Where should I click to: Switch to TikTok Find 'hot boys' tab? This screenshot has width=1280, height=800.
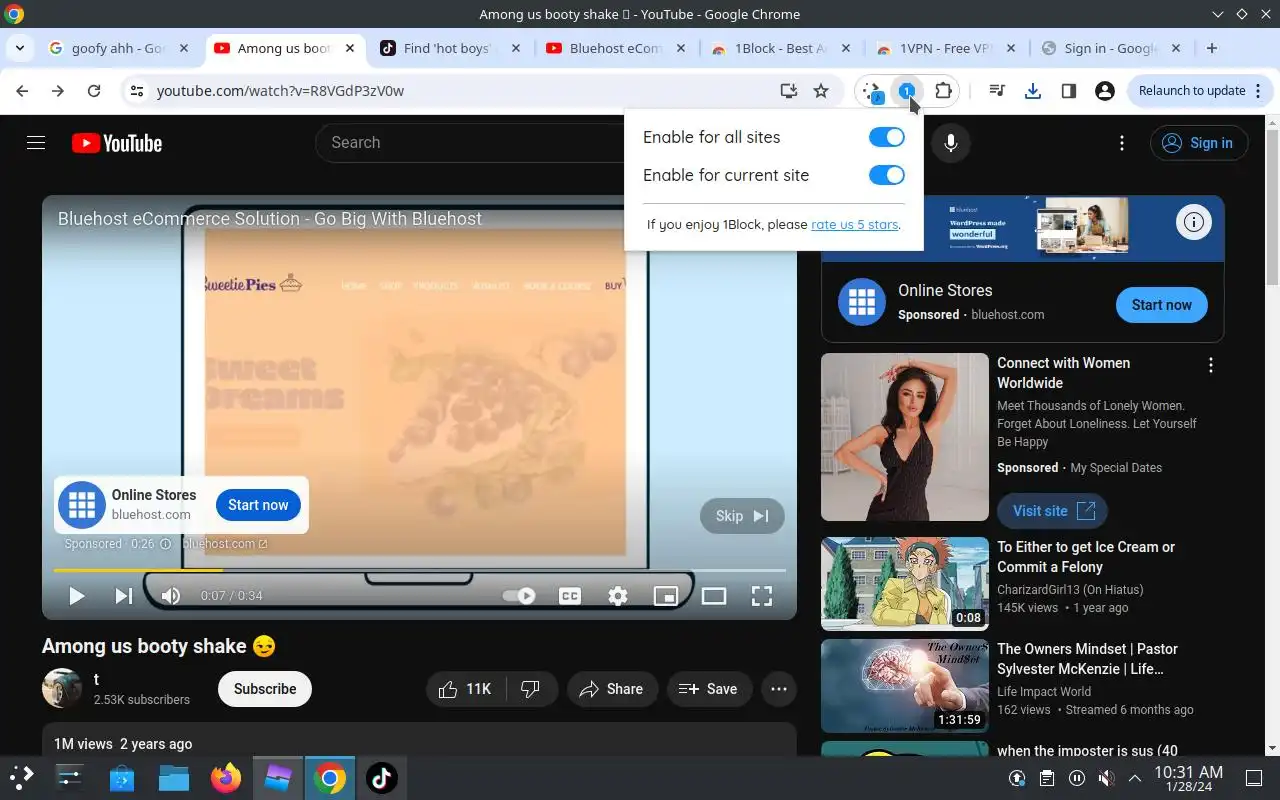(450, 48)
